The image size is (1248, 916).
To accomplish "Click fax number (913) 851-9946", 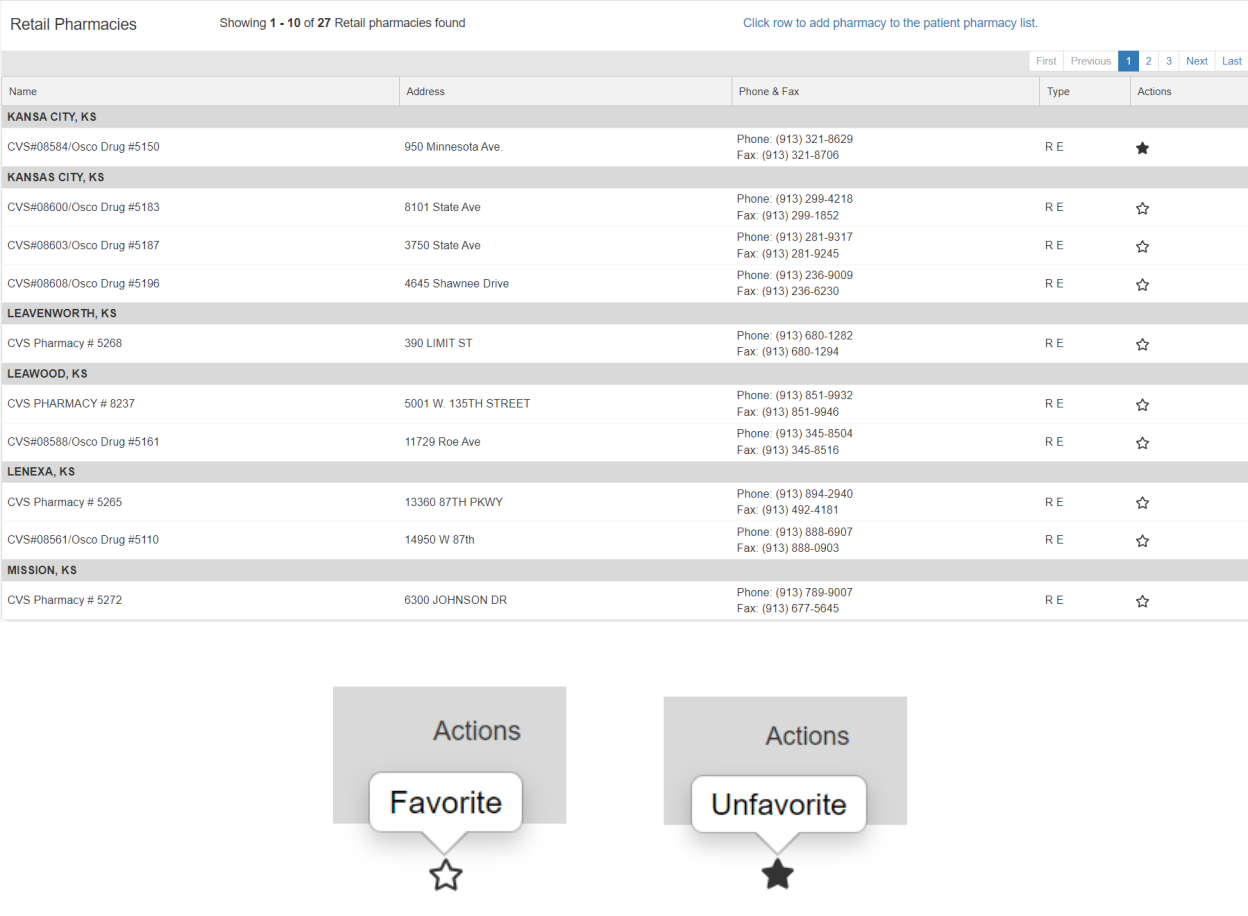I will 800,411.
